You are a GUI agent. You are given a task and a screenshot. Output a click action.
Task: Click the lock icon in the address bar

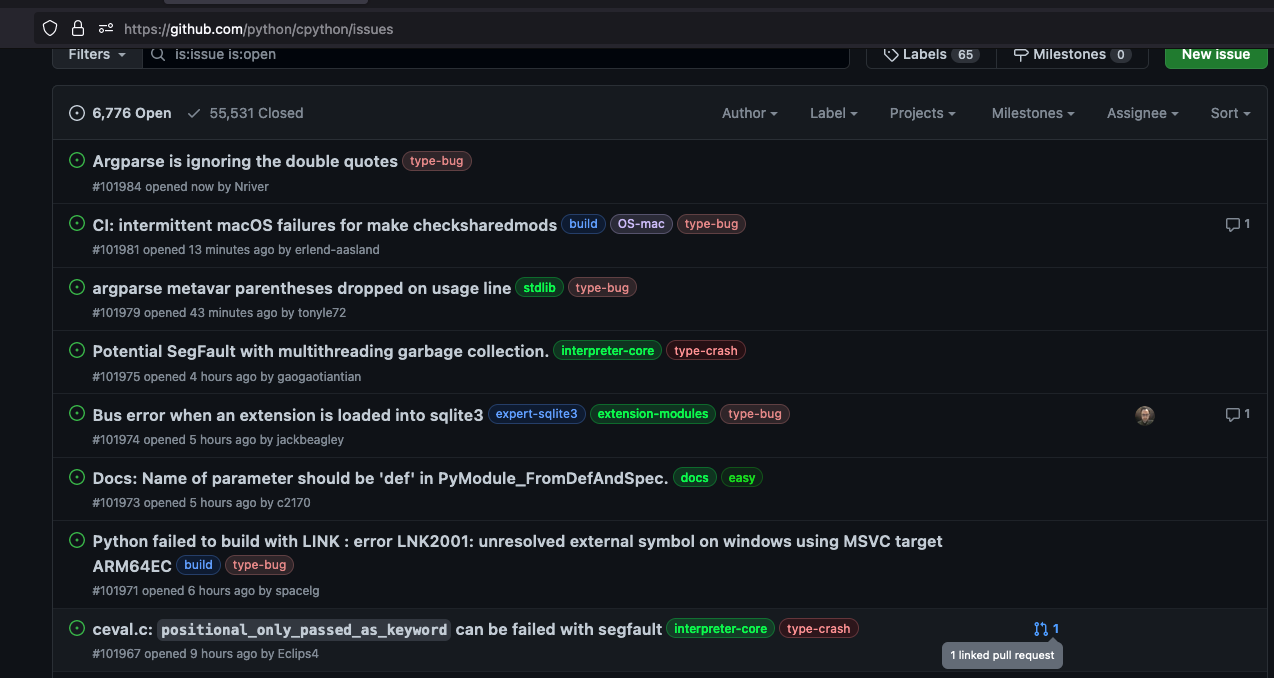pyautogui.click(x=77, y=28)
